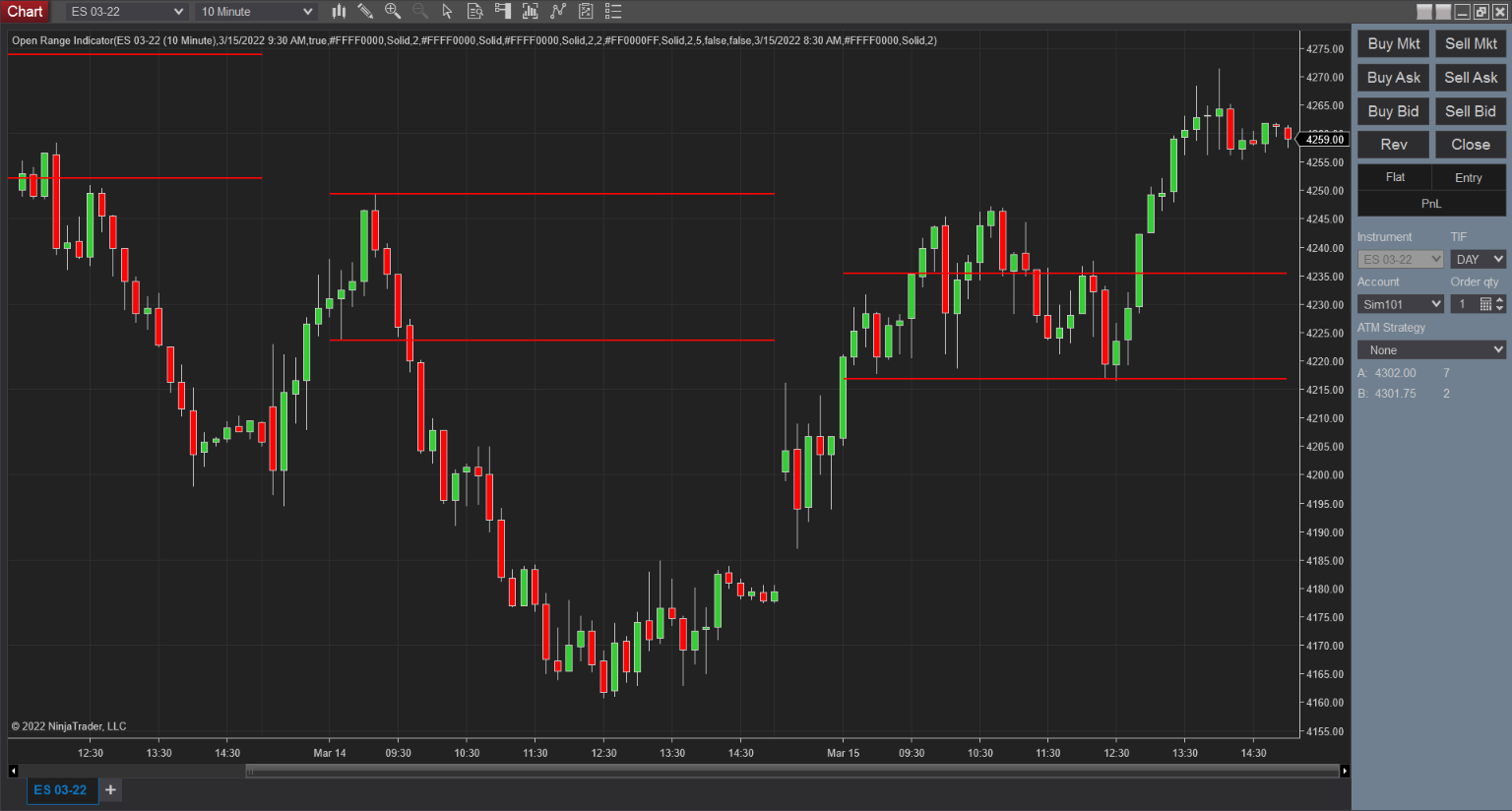The image size is (1512, 811).
Task: Expand the ES 03-22 instrument selector in toolbar
Action: (x=127, y=12)
